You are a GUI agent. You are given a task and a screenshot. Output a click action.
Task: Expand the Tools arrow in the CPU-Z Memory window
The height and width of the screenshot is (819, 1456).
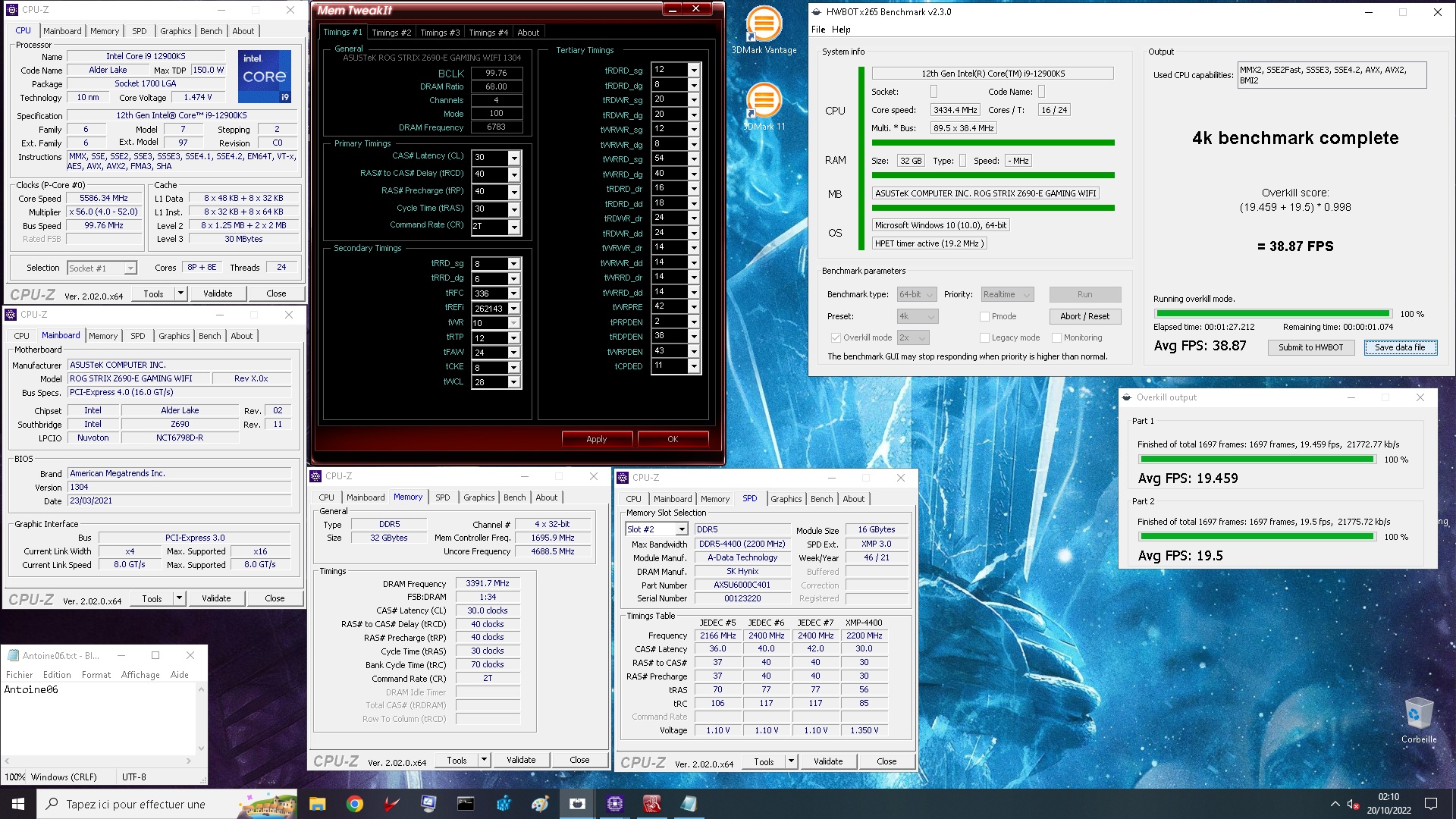(484, 760)
